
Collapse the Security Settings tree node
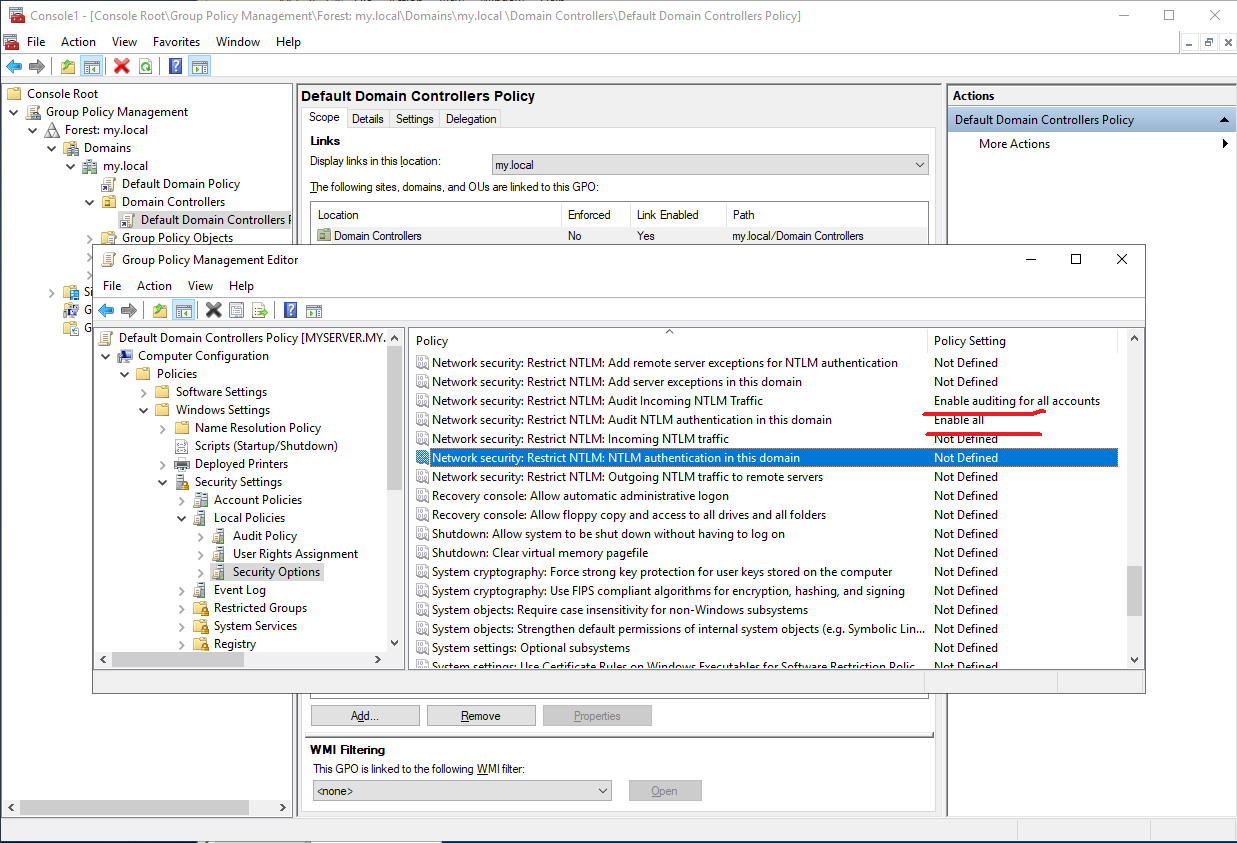(163, 482)
